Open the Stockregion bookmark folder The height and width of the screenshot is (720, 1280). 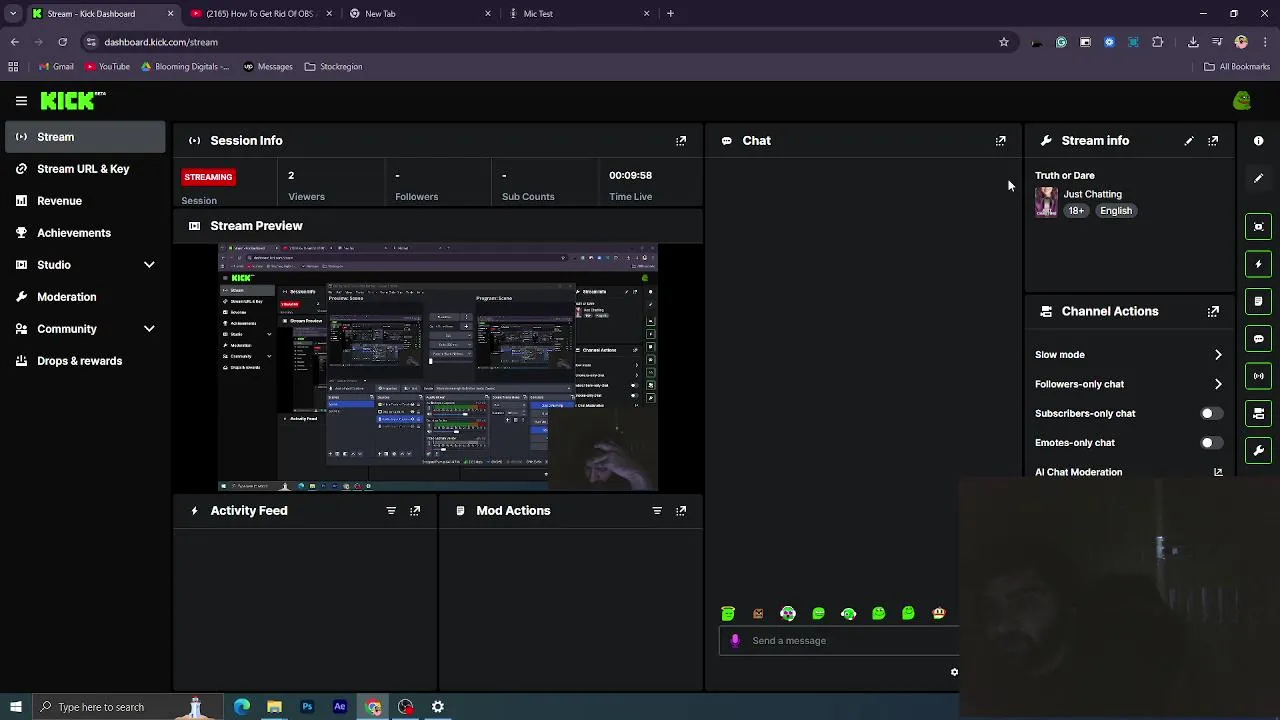click(x=333, y=67)
